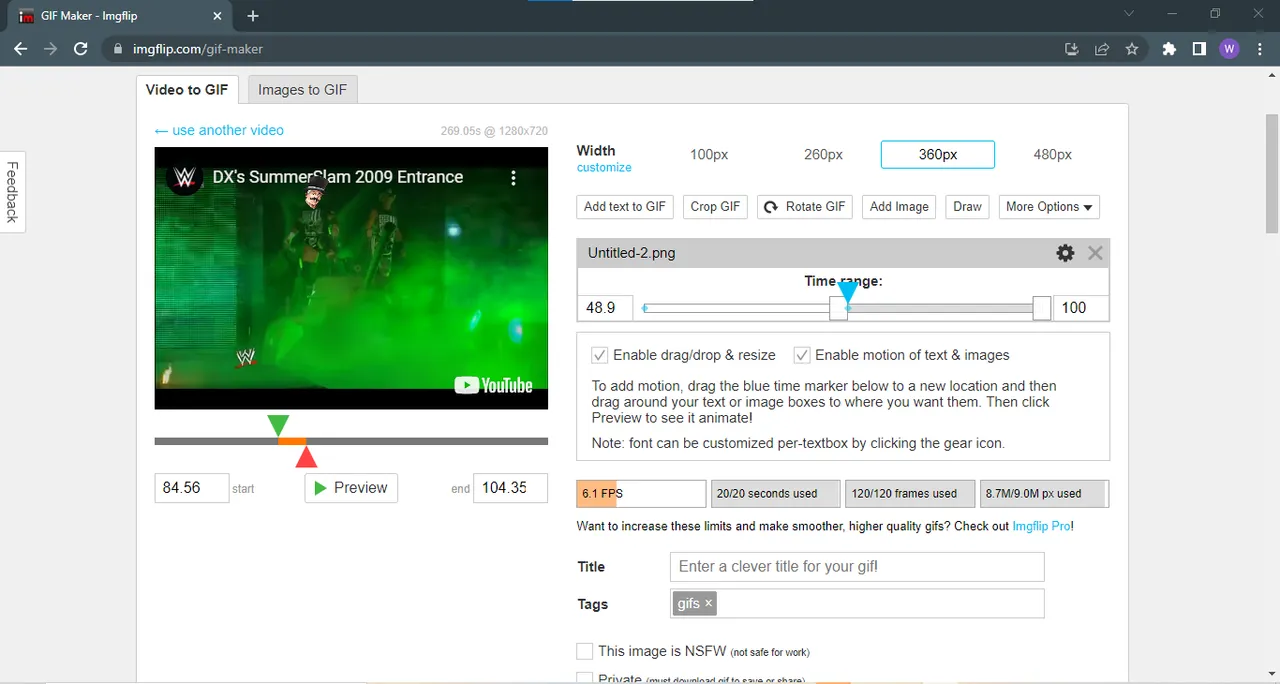Click the video preview thumbnail
Viewport: 1280px width, 684px height.
coord(351,278)
